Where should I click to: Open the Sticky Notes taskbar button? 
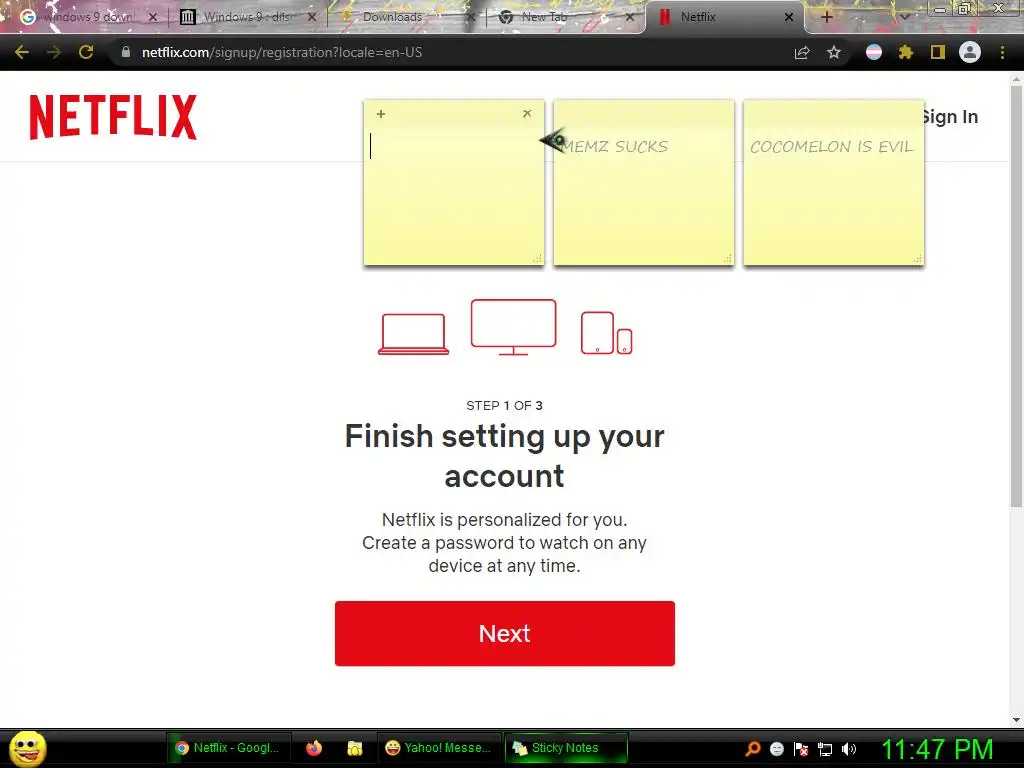pos(566,748)
